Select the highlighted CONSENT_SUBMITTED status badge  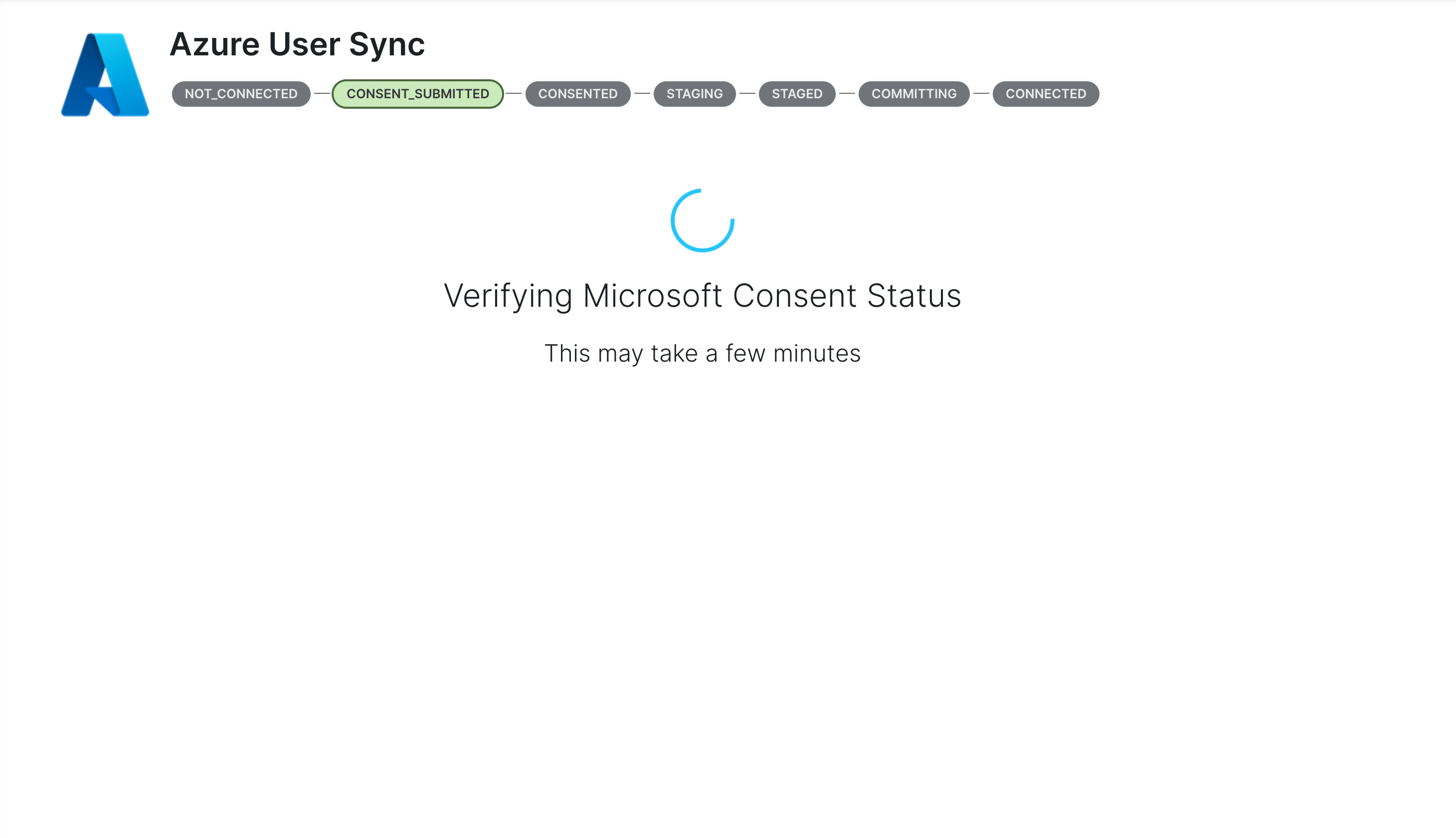418,94
